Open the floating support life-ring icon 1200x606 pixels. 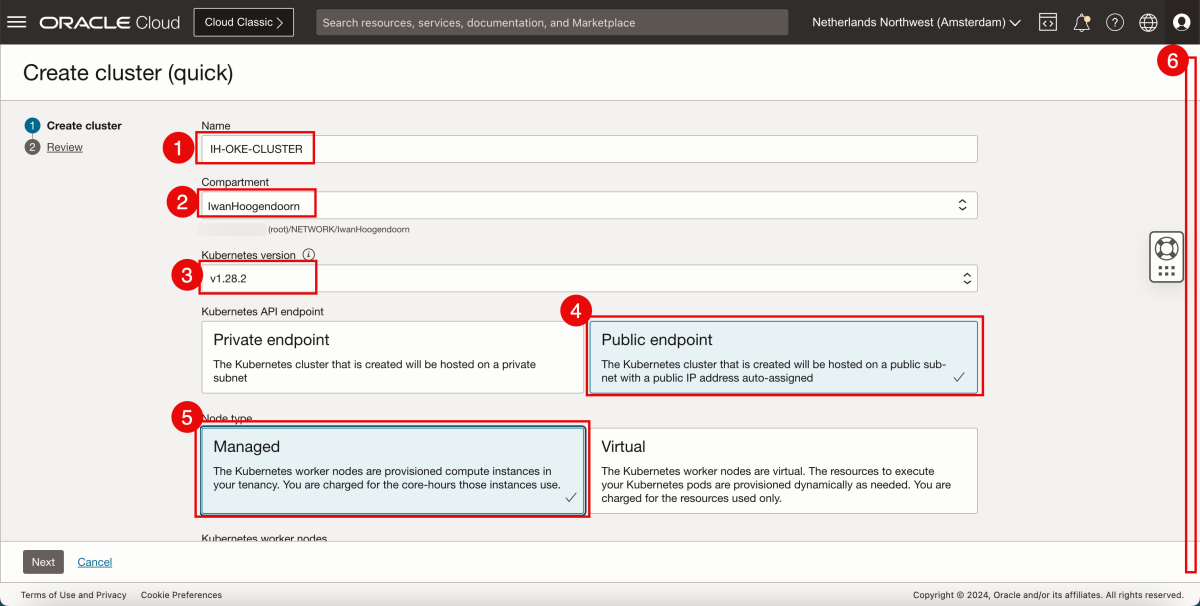(1166, 245)
